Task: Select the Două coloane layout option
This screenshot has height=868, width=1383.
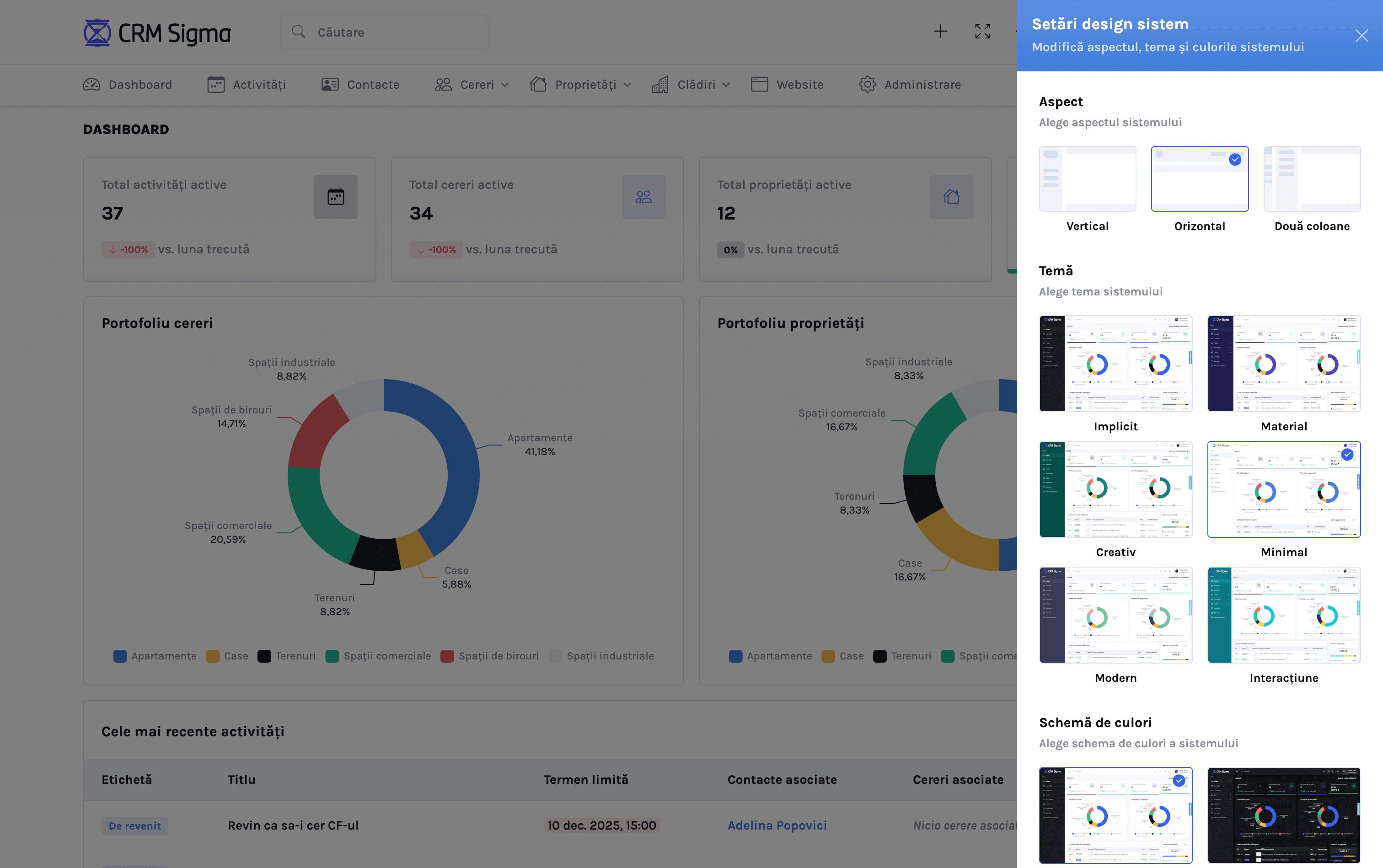Action: point(1312,179)
